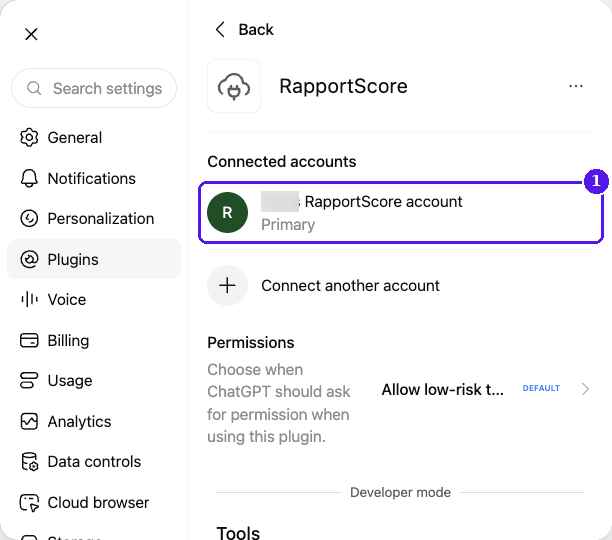Open the Voice settings label
Viewport: 612px width, 540px height.
point(67,300)
